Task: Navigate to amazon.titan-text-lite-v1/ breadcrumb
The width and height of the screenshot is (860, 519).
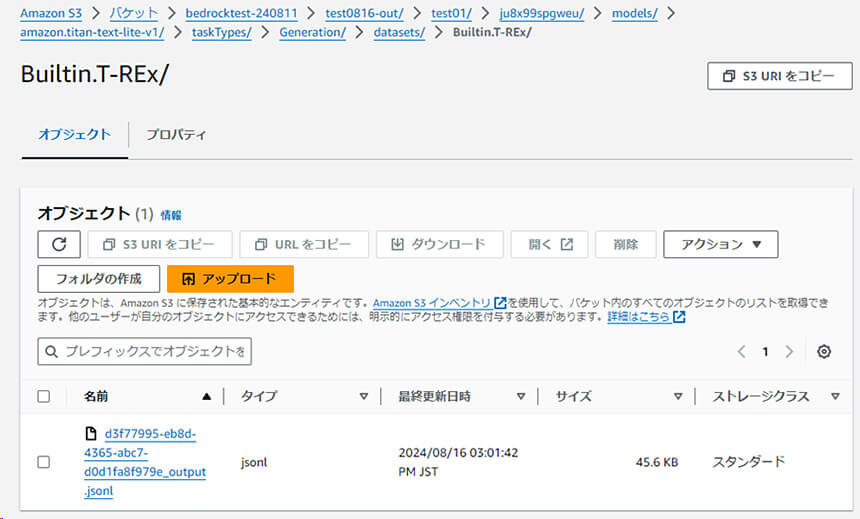Action: (92, 32)
